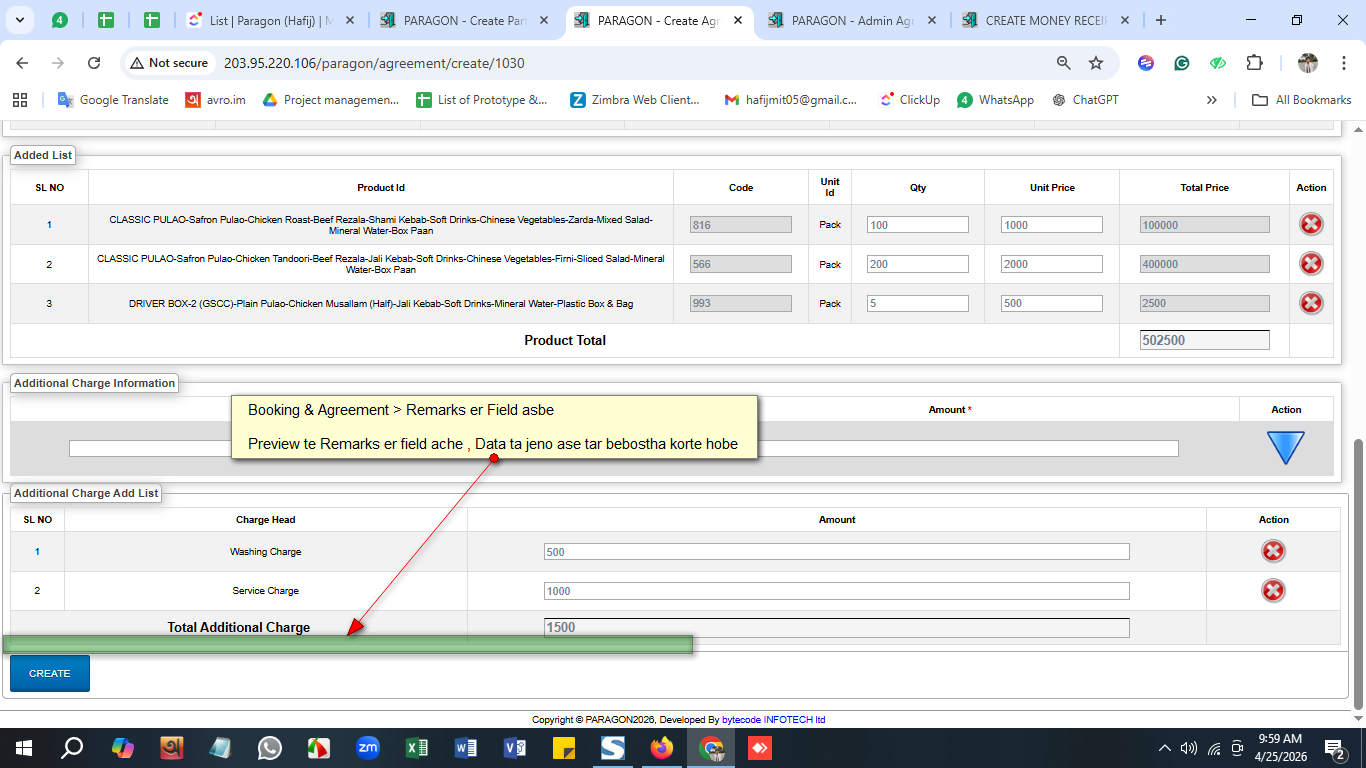Image resolution: width=1366 pixels, height=768 pixels.
Task: Bookmark this page with the star icon
Action: (x=1096, y=63)
